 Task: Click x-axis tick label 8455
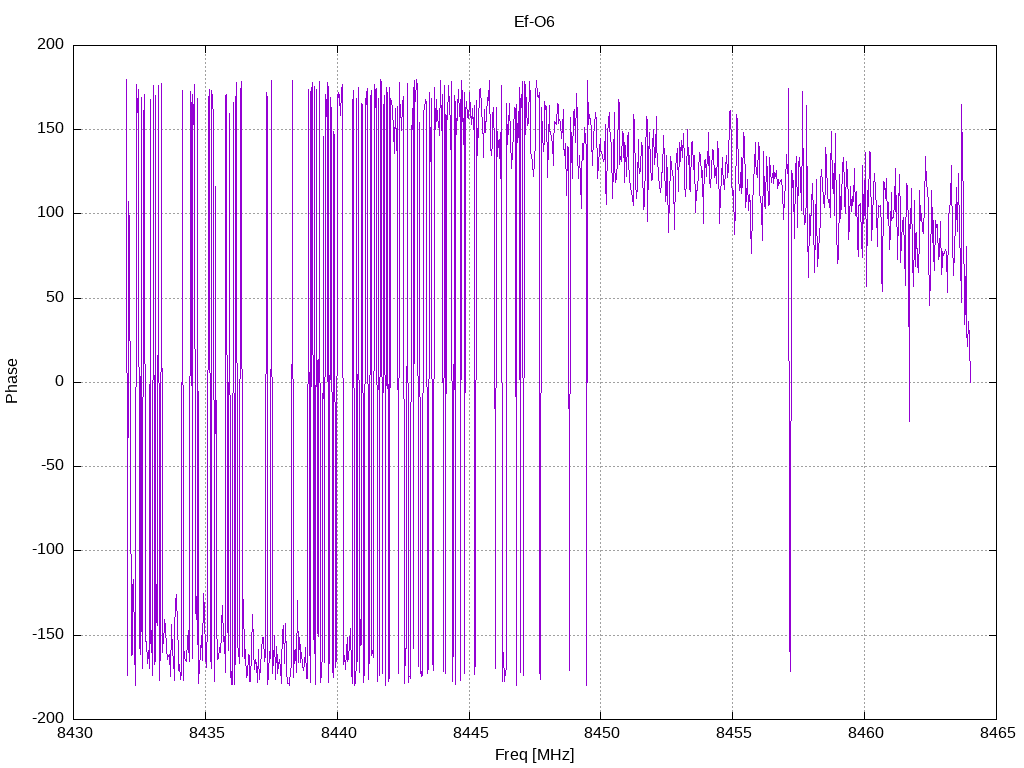[x=733, y=733]
